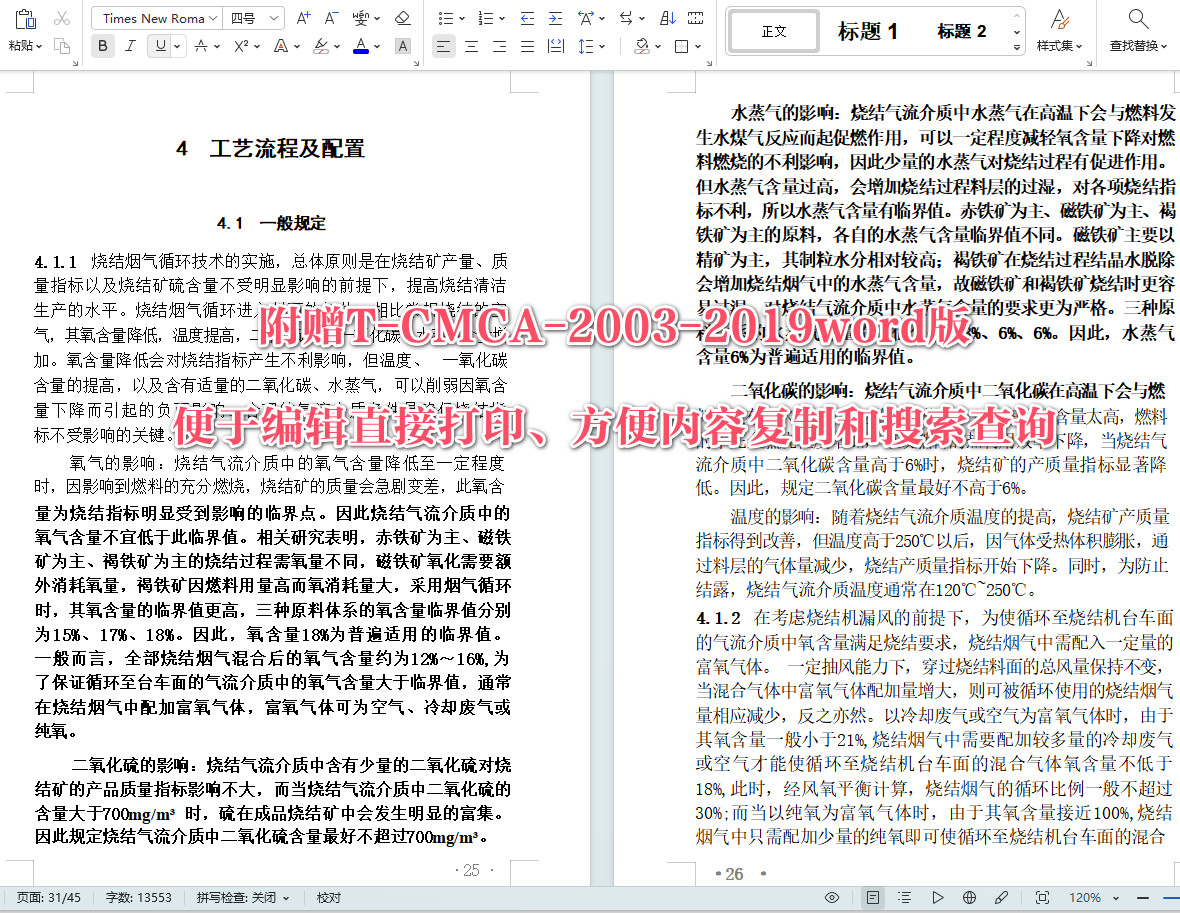Switch to the 正文 style tab
The height and width of the screenshot is (913, 1180).
(773, 30)
